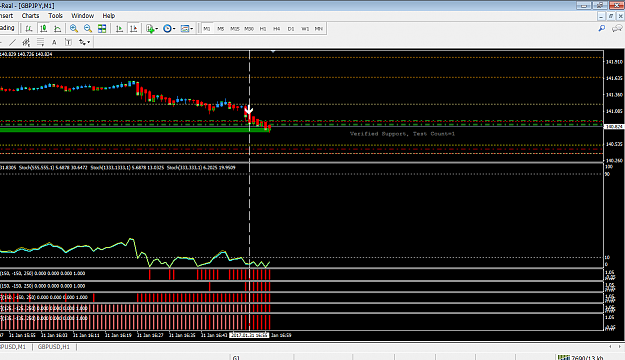
Task: Expand the arrows tool dropdown arrow
Action: click(x=88, y=42)
